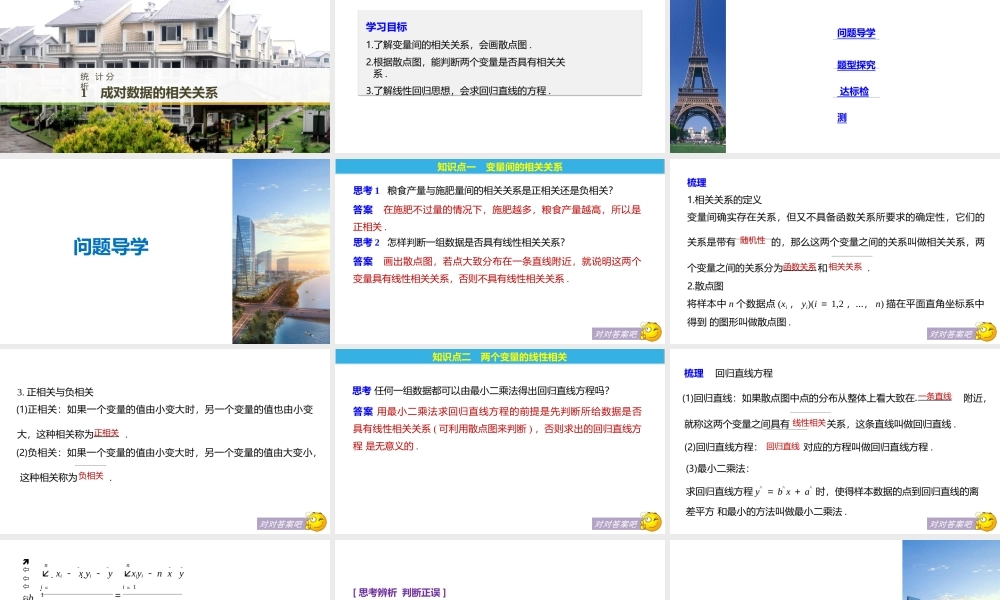Click the underlined 一条直线 text on 回归直线 slide
The height and width of the screenshot is (600, 1000).
[x=935, y=396]
